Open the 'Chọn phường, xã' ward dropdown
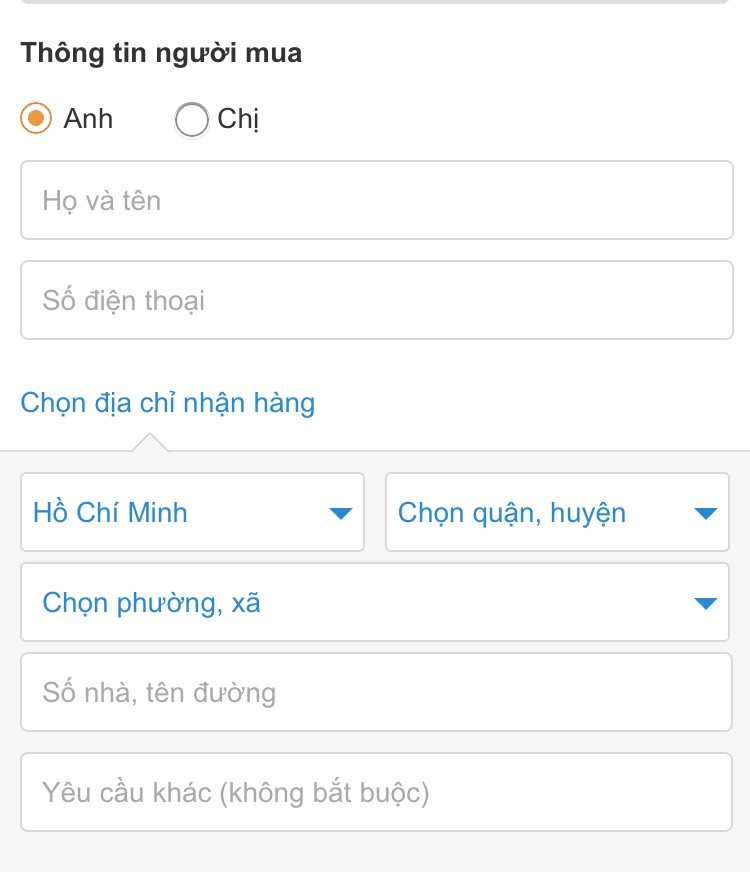 [375, 602]
